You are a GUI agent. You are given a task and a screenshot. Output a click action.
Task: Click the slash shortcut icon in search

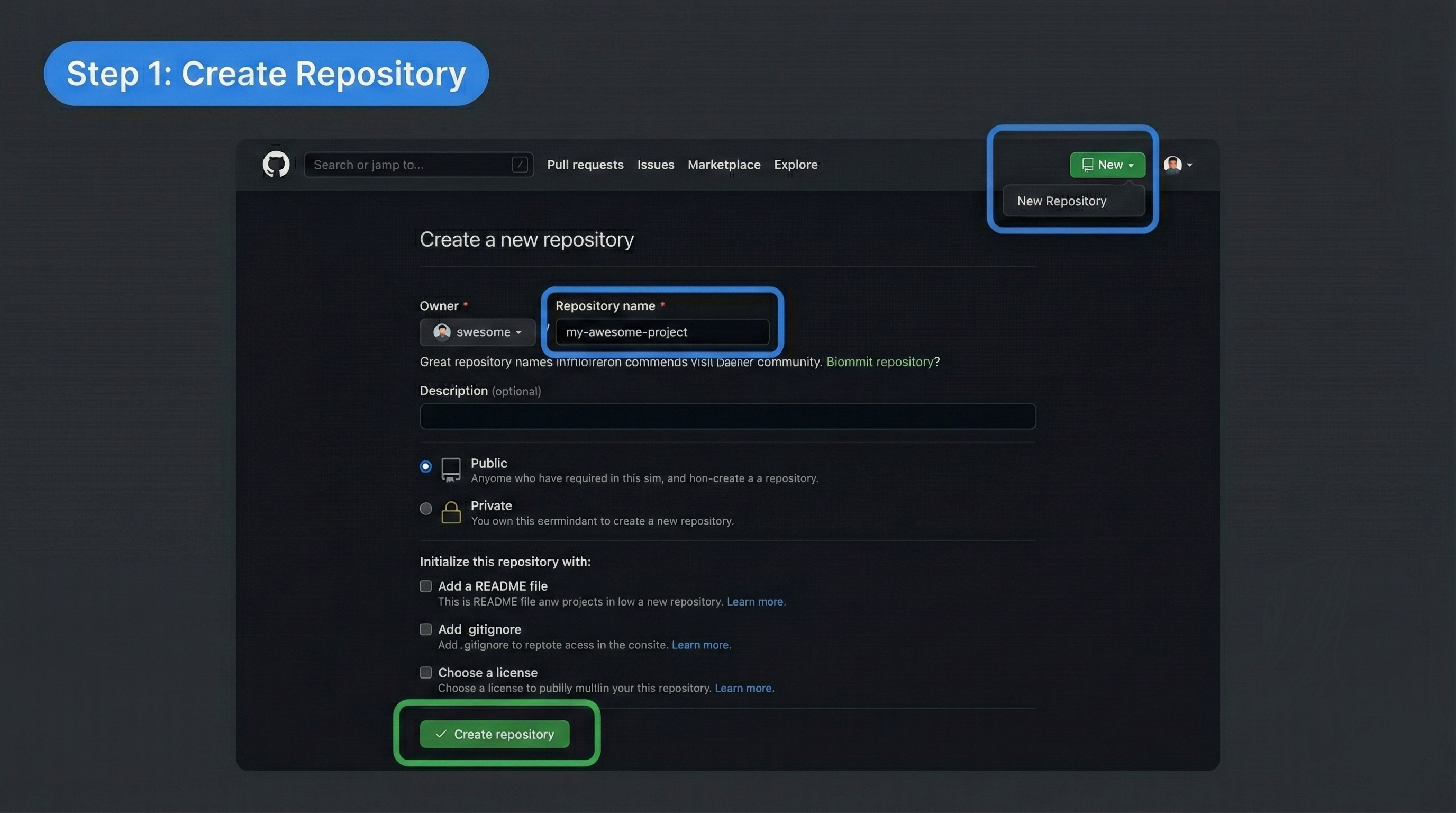point(520,165)
